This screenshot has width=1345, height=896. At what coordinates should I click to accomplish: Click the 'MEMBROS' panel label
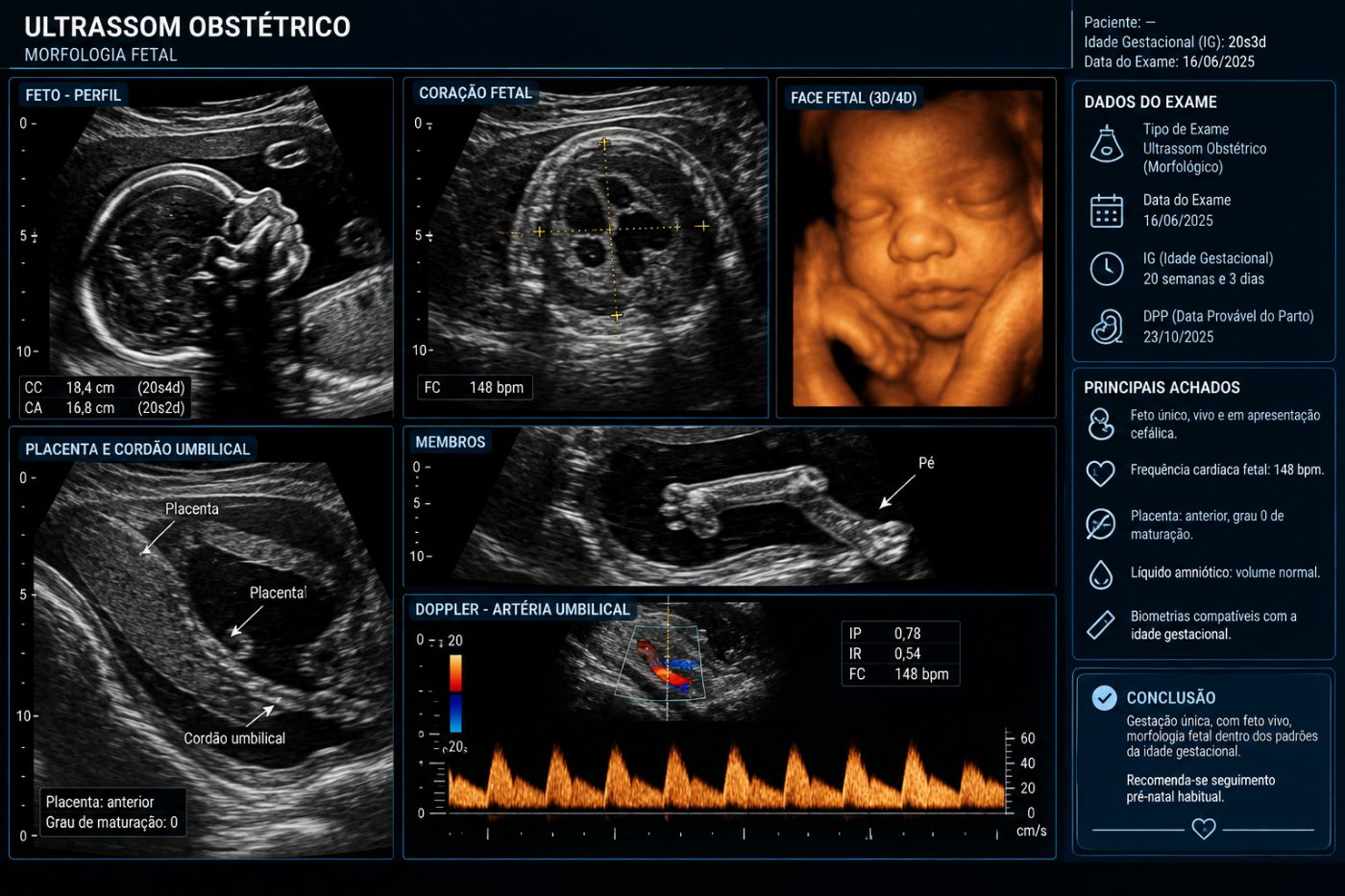(451, 443)
